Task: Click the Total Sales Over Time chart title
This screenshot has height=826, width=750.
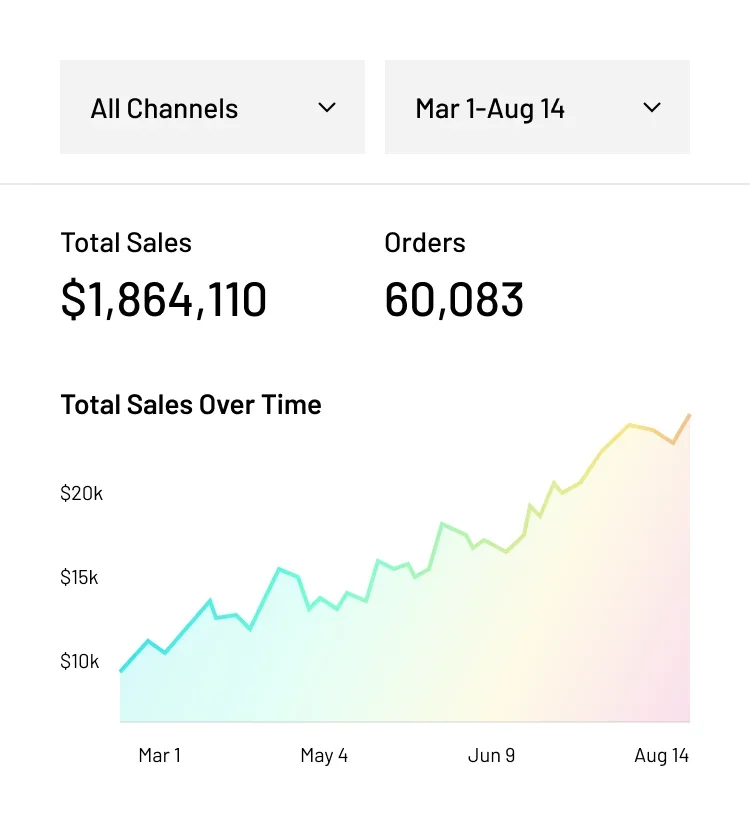Action: click(x=191, y=405)
